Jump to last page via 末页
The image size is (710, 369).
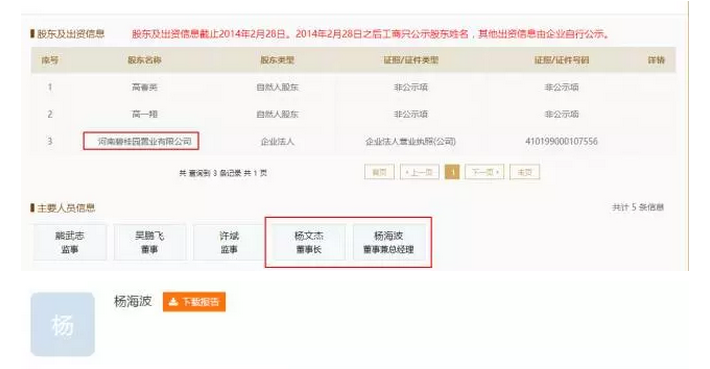click(x=525, y=172)
